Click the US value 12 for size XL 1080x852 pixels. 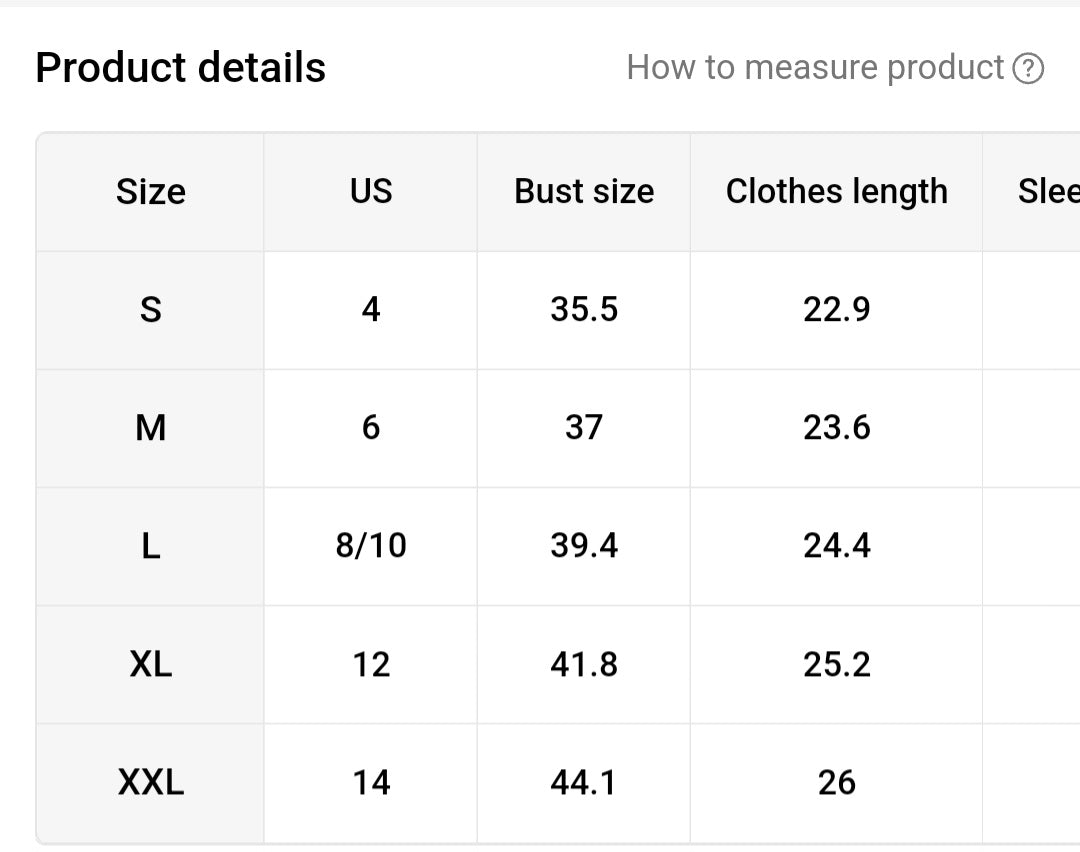(370, 664)
